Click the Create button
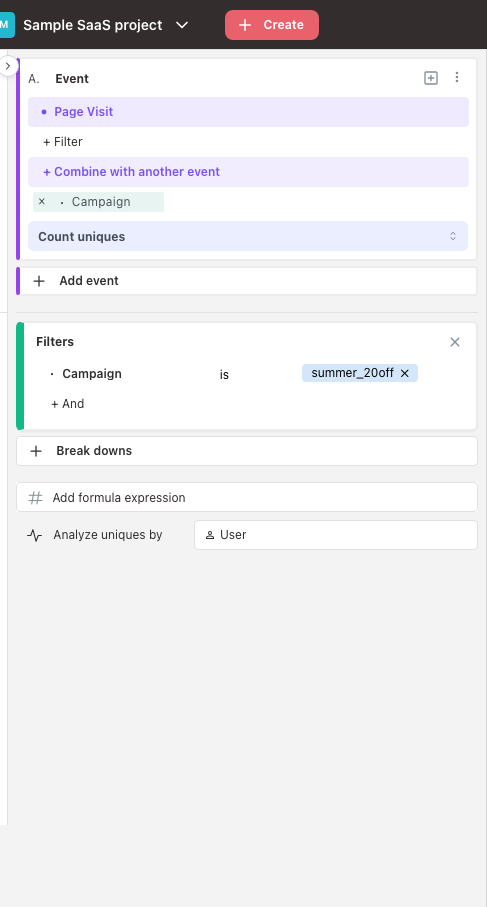The height and width of the screenshot is (907, 487). [x=272, y=25]
